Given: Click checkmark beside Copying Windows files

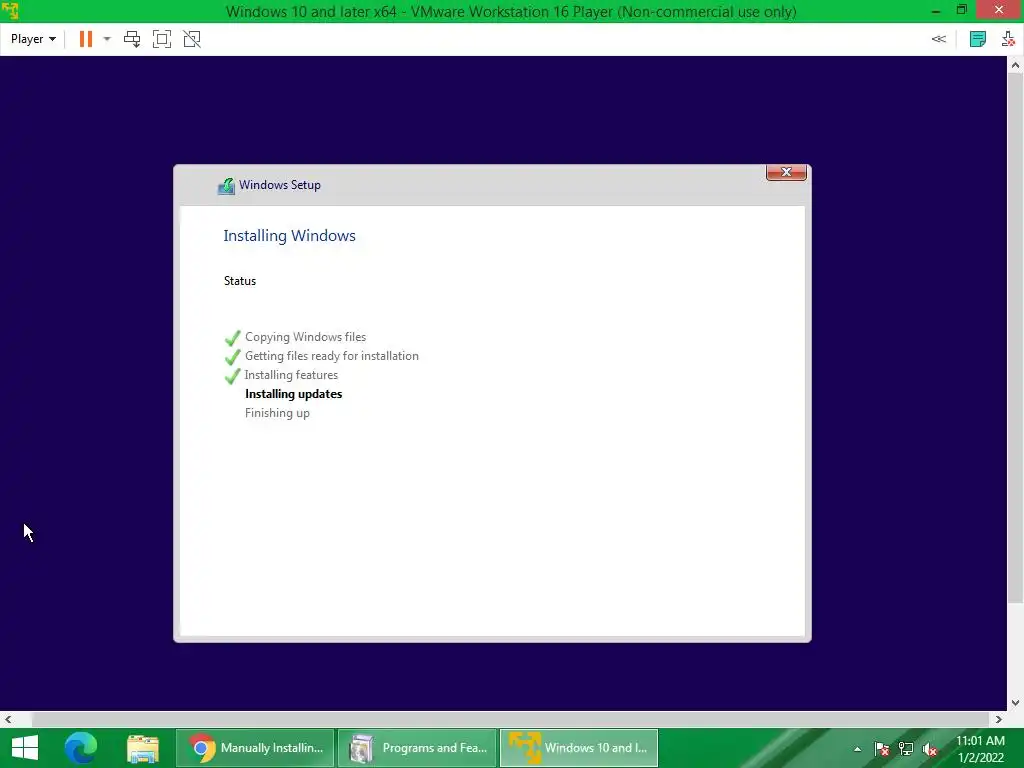Looking at the screenshot, I should pyautogui.click(x=232, y=338).
